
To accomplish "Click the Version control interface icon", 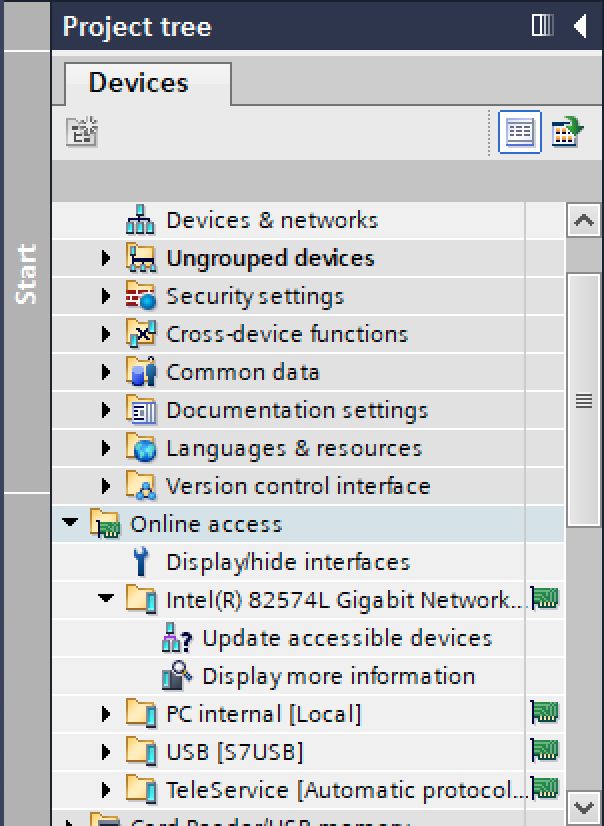I will (x=140, y=487).
